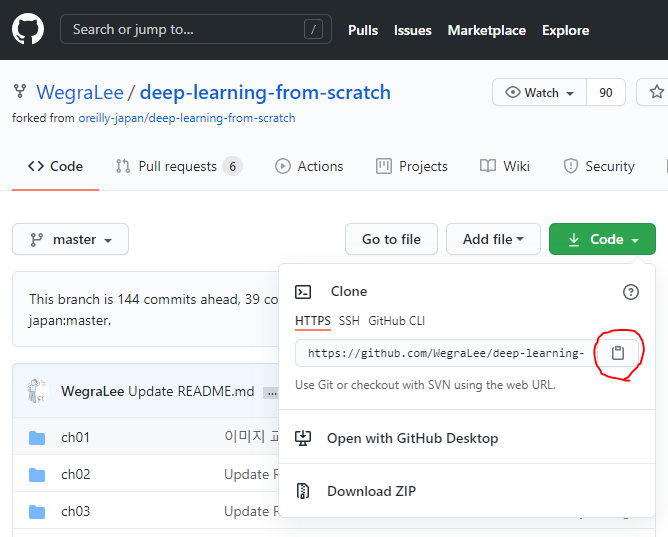The height and width of the screenshot is (537, 668).
Task: Open Explore in the top navigation
Action: 565,30
